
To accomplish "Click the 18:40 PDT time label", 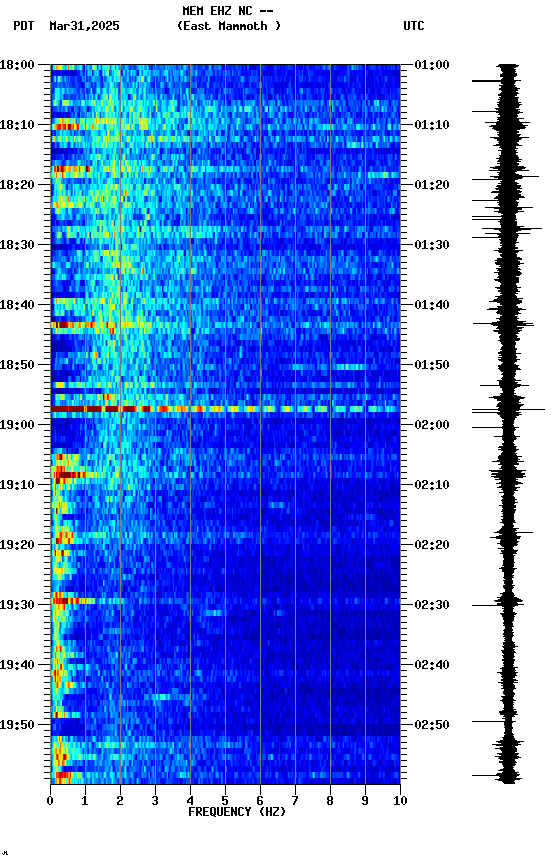I will [x=17, y=305].
